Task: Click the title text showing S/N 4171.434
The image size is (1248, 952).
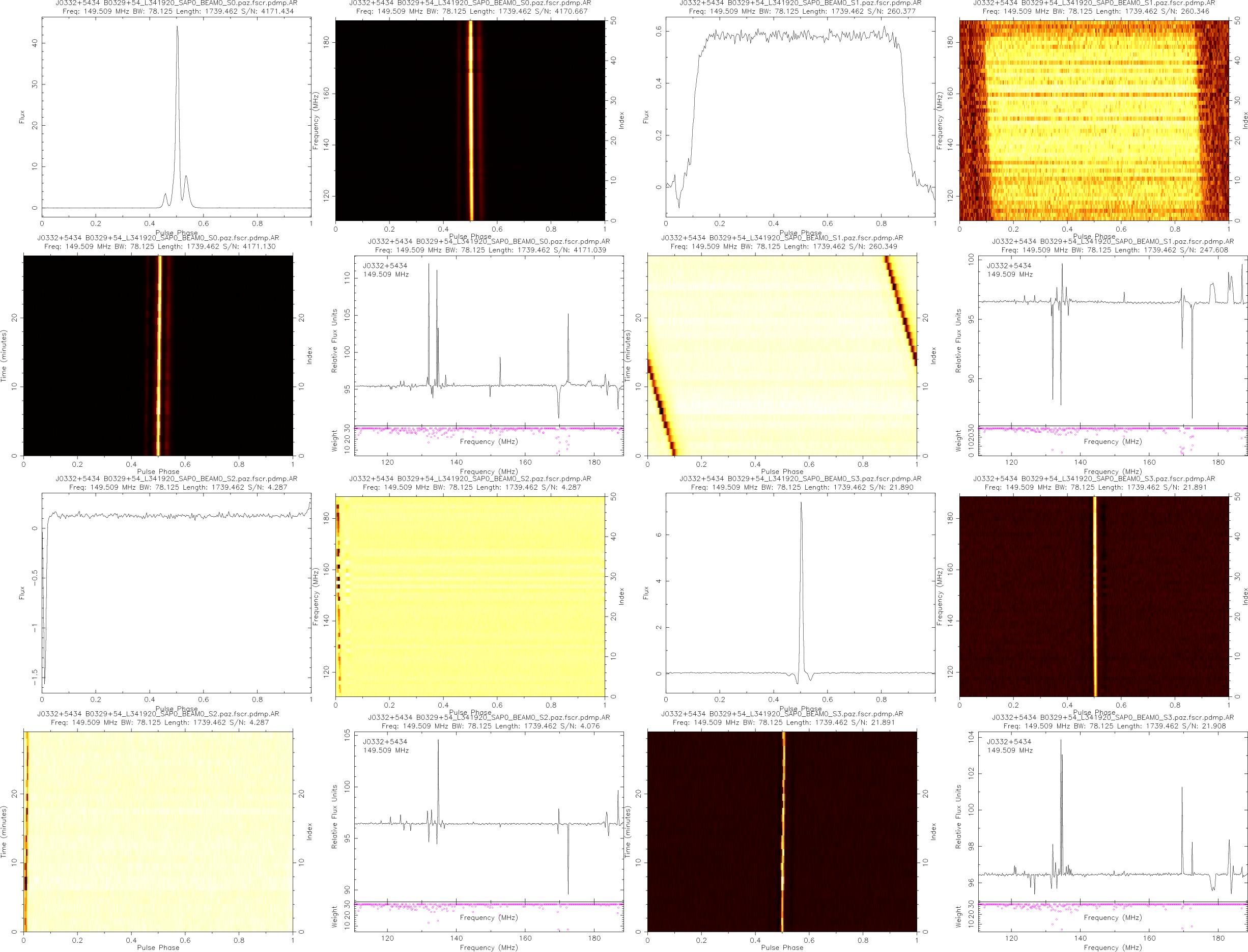Action: coord(178,11)
